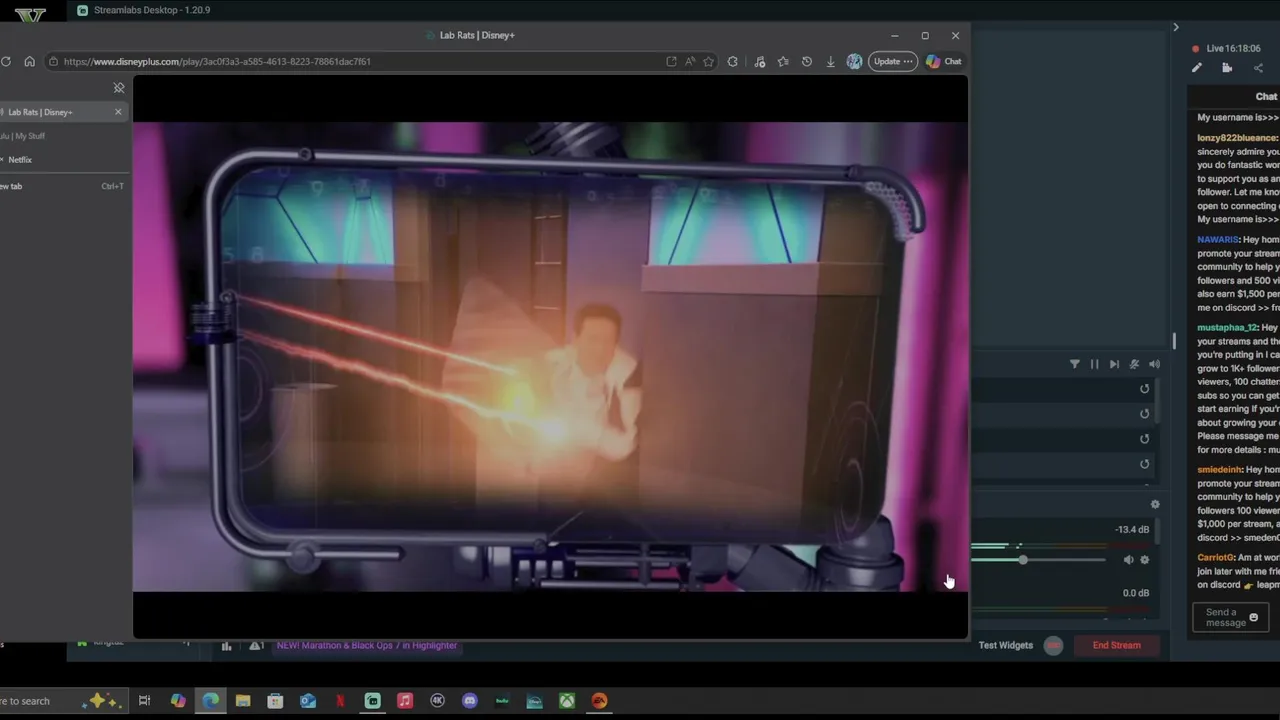Click the media control icon in Edge toolbar

pos(760,61)
